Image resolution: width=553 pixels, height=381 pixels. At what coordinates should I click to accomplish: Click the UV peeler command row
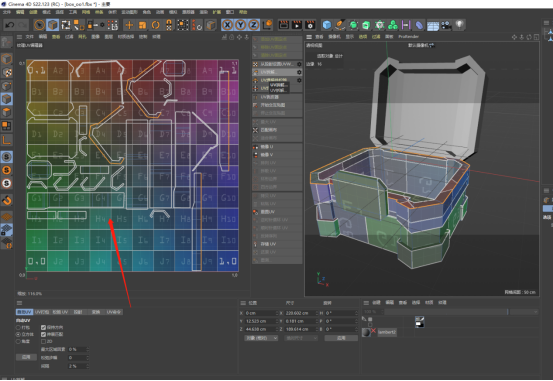pos(277,97)
